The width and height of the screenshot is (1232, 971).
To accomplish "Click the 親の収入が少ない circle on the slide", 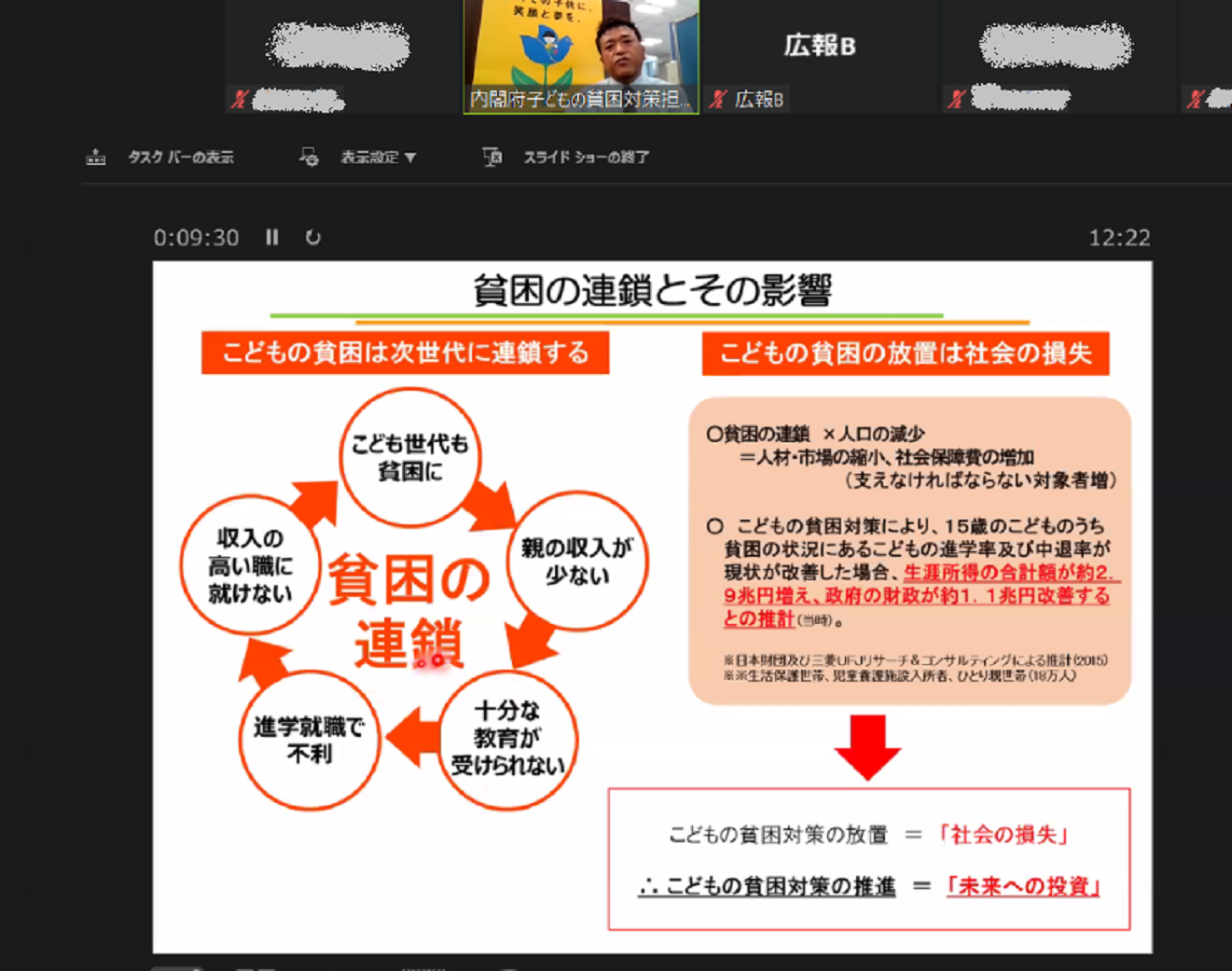I will pyautogui.click(x=577, y=562).
